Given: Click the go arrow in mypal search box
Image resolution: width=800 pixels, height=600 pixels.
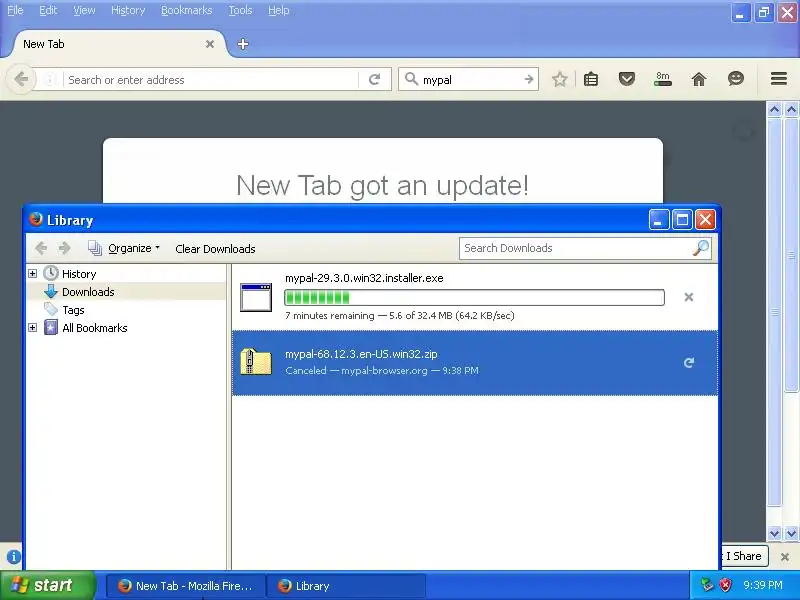Looking at the screenshot, I should (529, 80).
